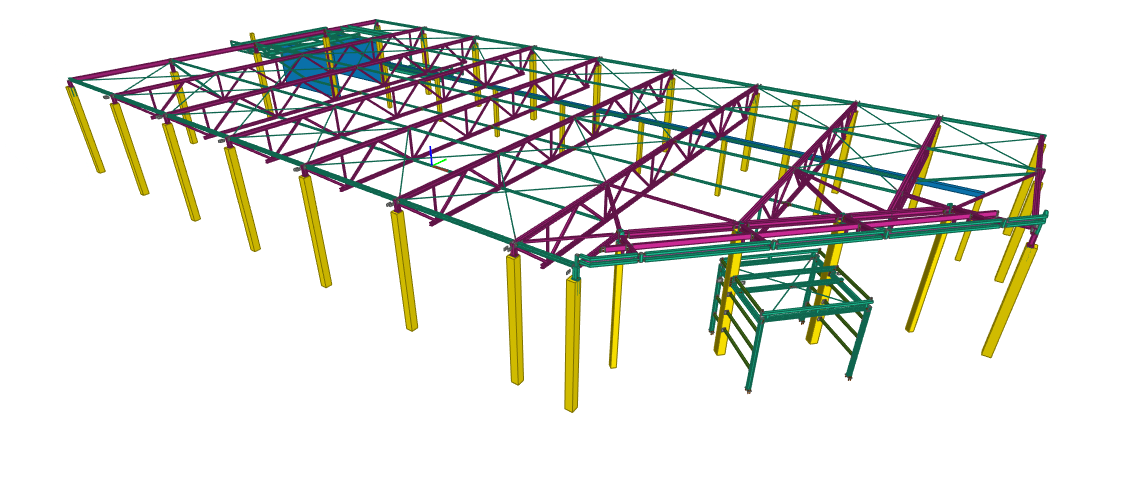Click the column just left of front corner
Screen dimensions: 1121x497
coord(515,320)
